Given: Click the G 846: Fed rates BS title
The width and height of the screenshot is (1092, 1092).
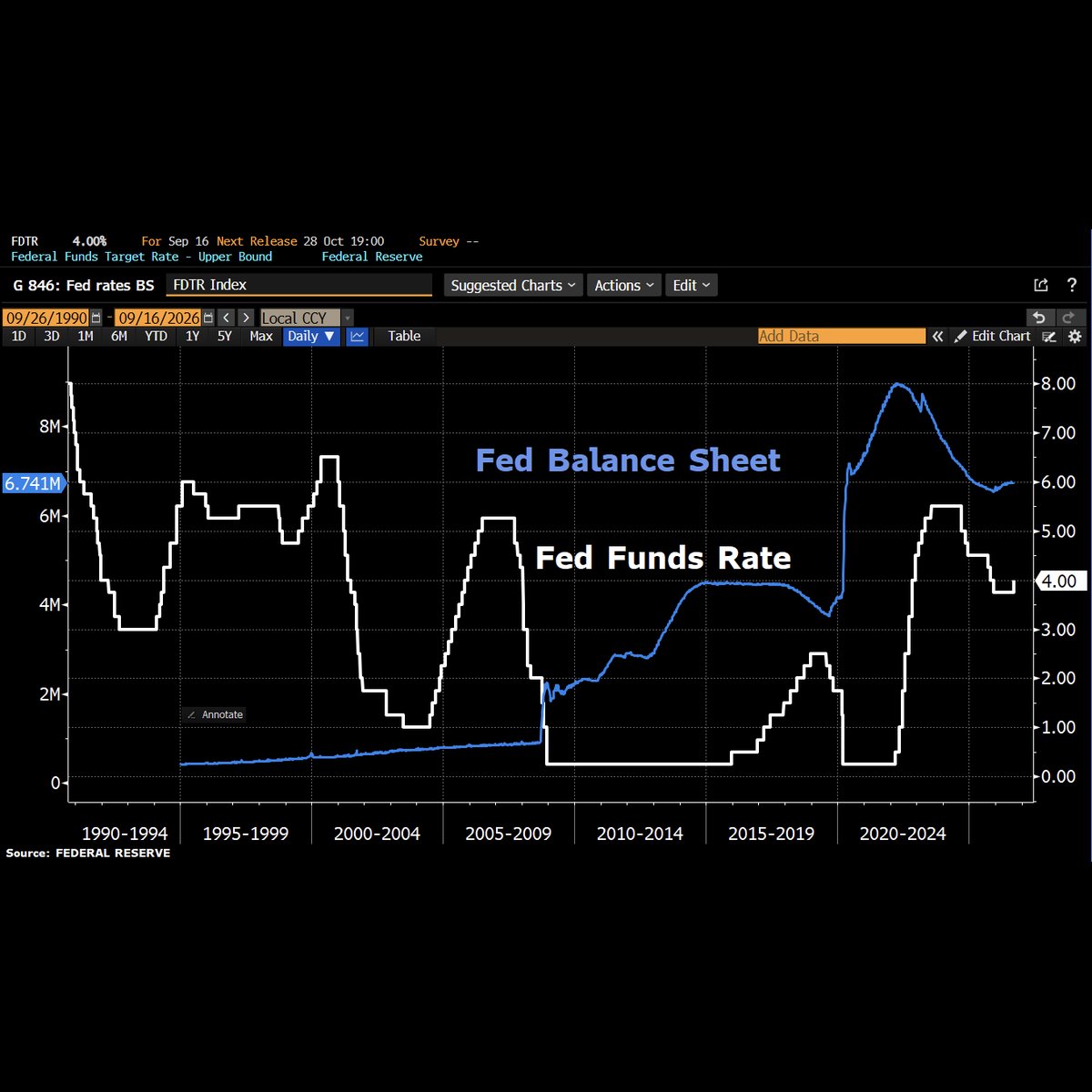Looking at the screenshot, I should point(84,286).
